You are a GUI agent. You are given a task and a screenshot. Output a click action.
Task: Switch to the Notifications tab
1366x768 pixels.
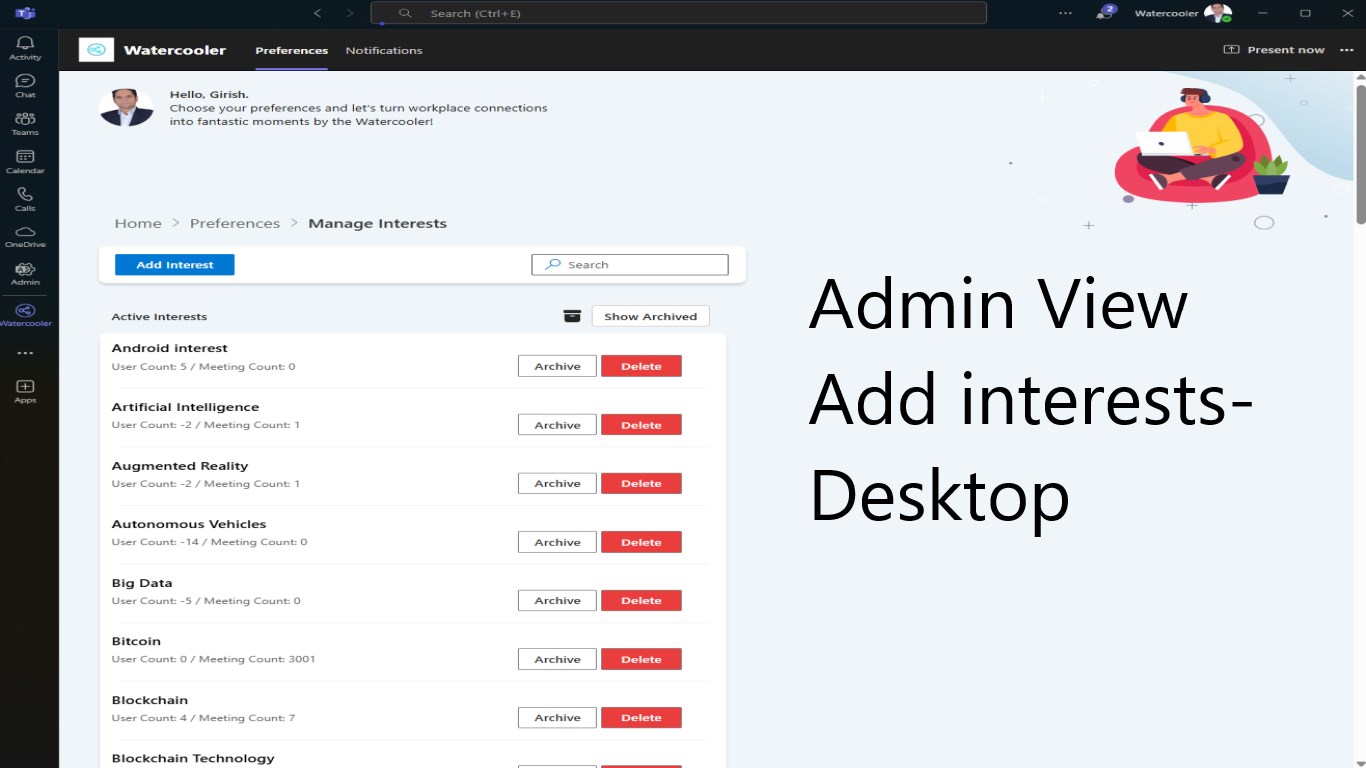pyautogui.click(x=384, y=50)
